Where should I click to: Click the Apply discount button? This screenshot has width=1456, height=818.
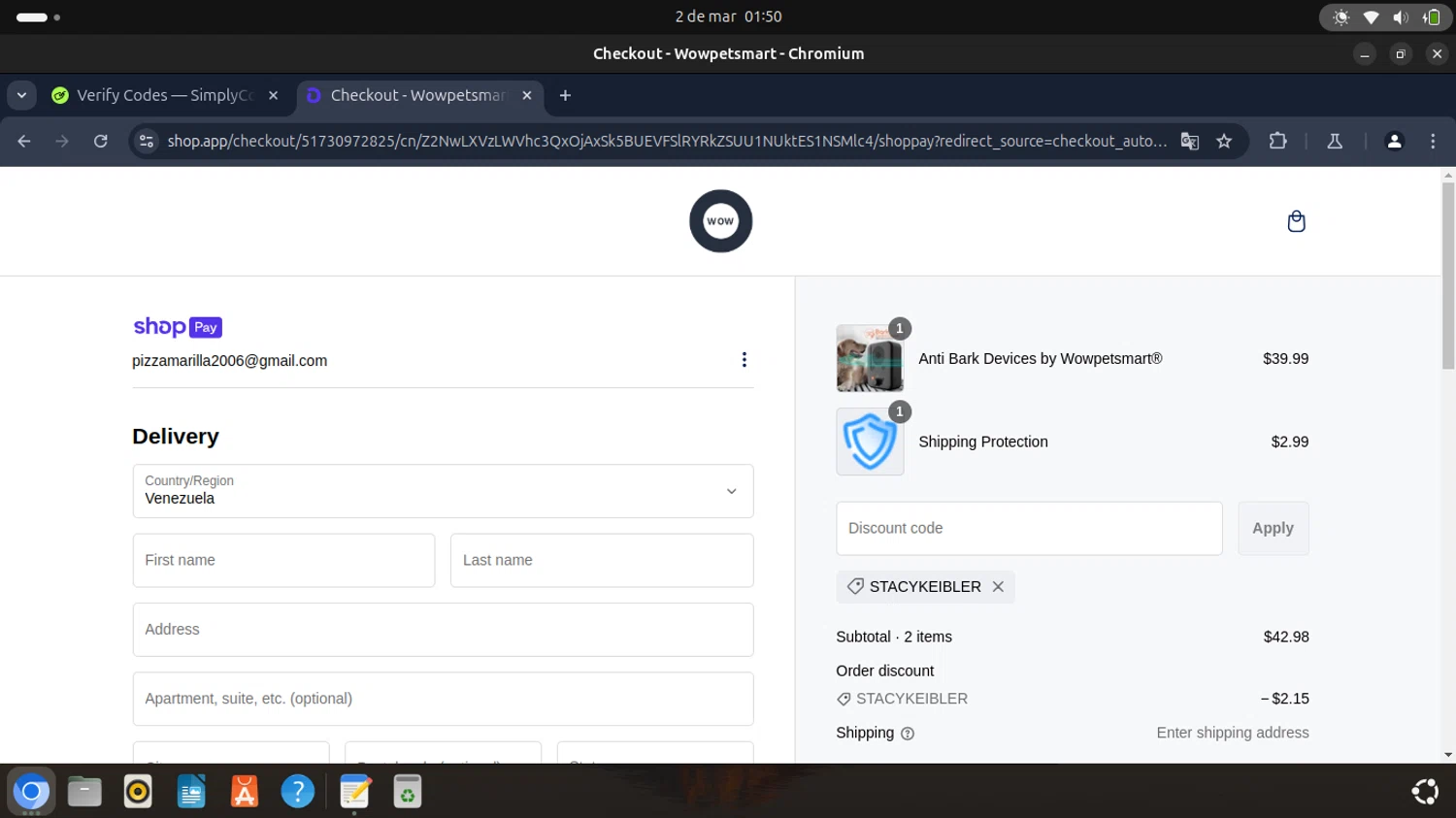tap(1273, 529)
